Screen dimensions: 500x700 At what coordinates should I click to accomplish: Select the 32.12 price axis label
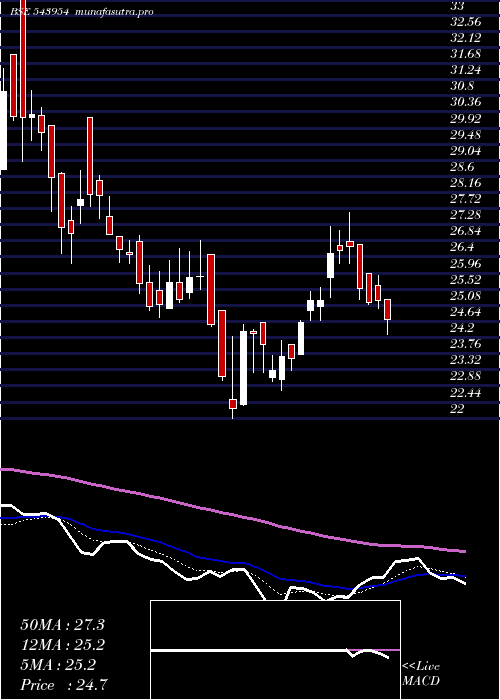coord(465,38)
